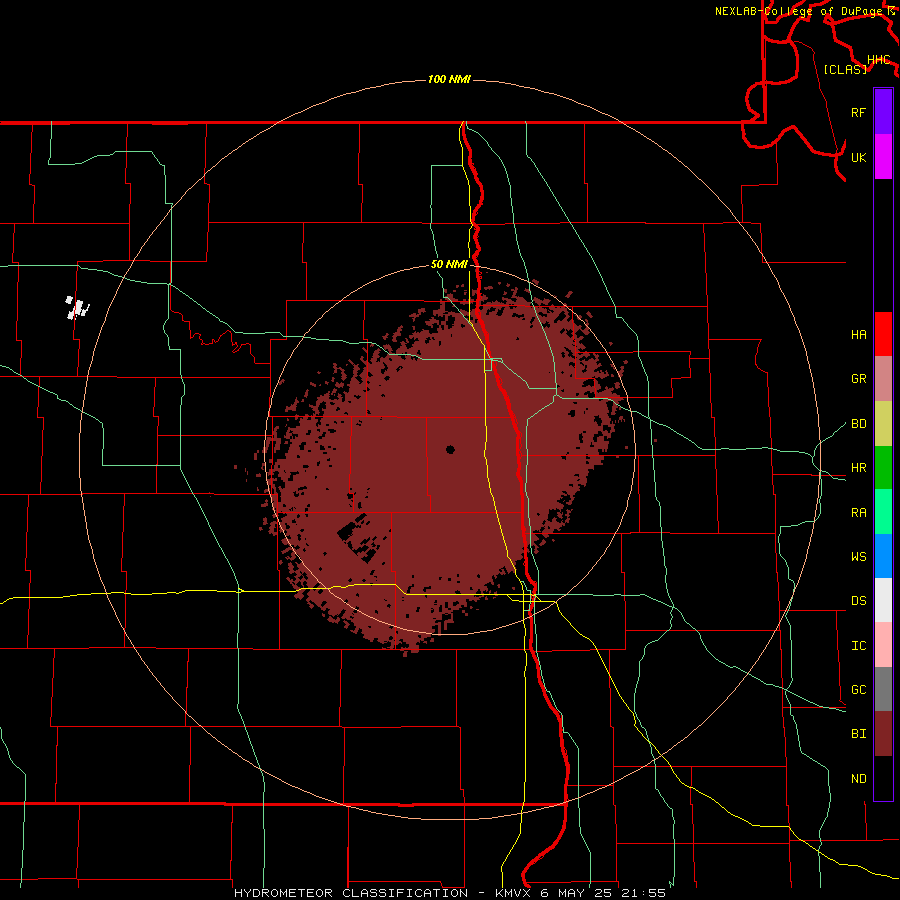Click the HA red legend swatch
Image resolution: width=900 pixels, height=900 pixels.
pos(883,334)
